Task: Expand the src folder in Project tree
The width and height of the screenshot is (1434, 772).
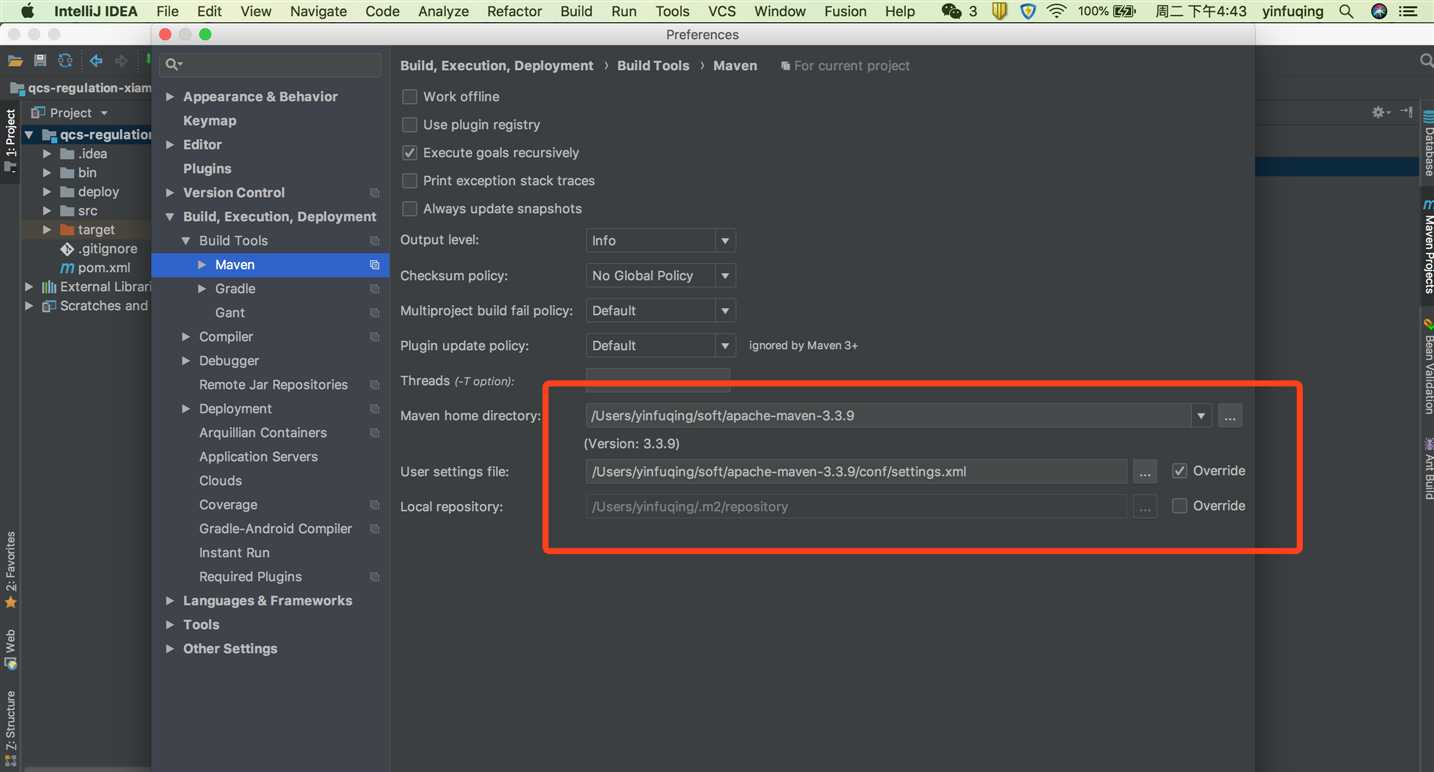Action: 46,211
